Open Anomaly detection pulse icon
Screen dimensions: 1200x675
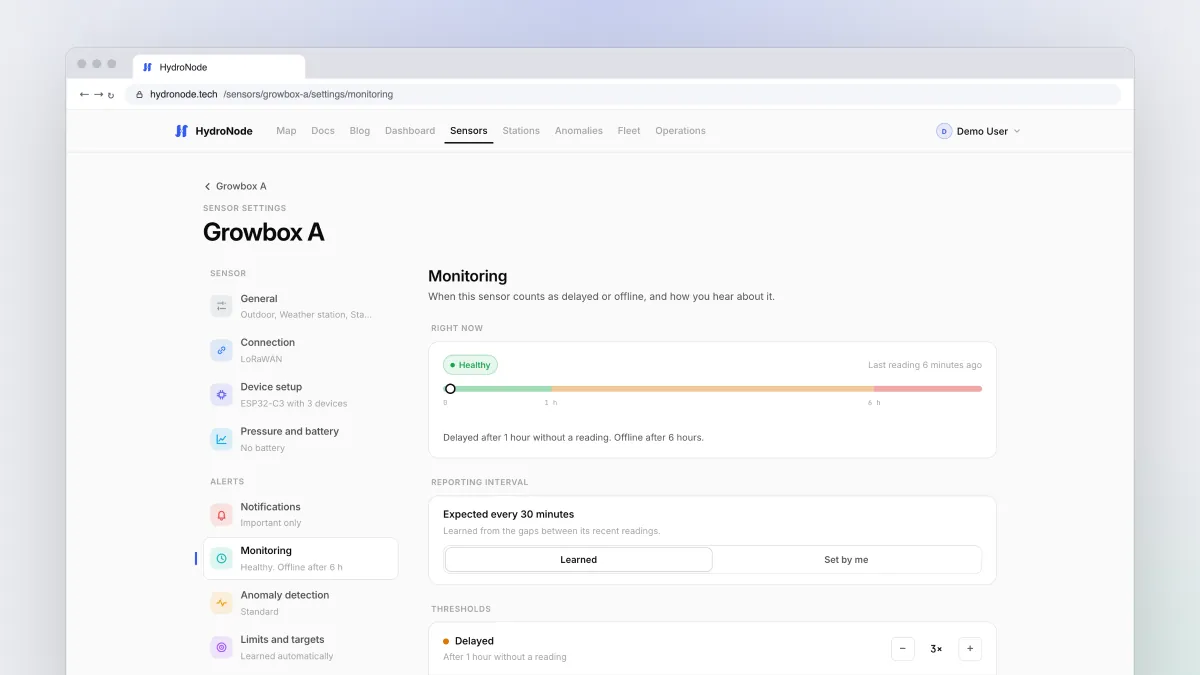coord(221,603)
